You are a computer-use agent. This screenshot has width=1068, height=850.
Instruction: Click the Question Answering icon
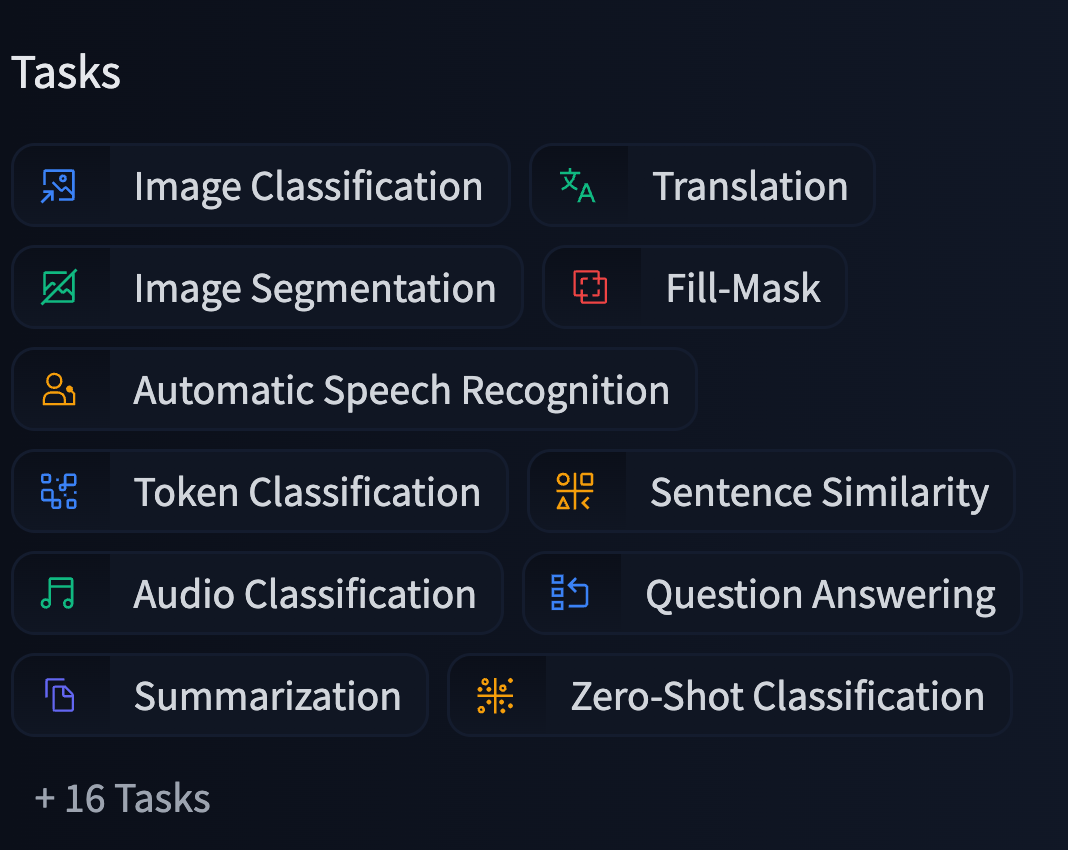tap(570, 594)
